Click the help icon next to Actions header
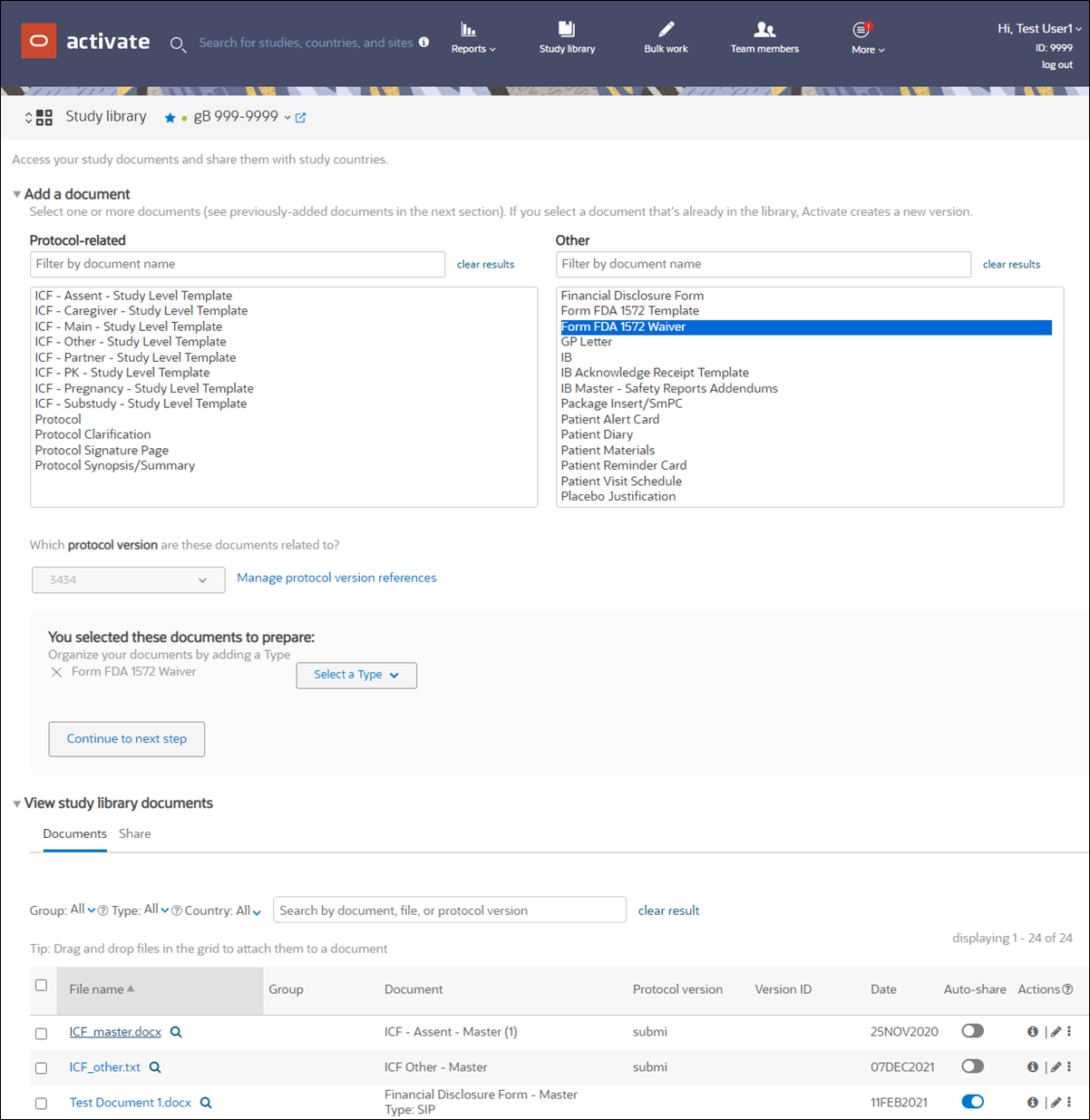Screen dimensions: 1090x1120 pyautogui.click(x=1067, y=989)
